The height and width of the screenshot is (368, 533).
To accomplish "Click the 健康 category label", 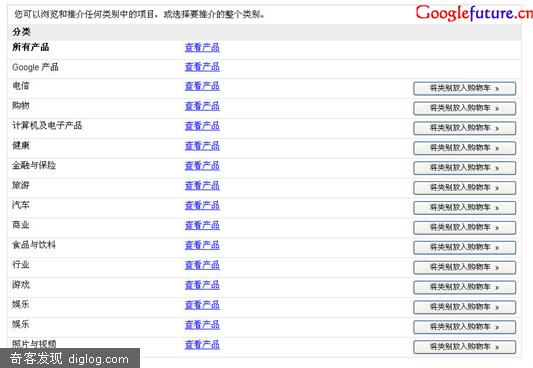I will (x=21, y=145).
